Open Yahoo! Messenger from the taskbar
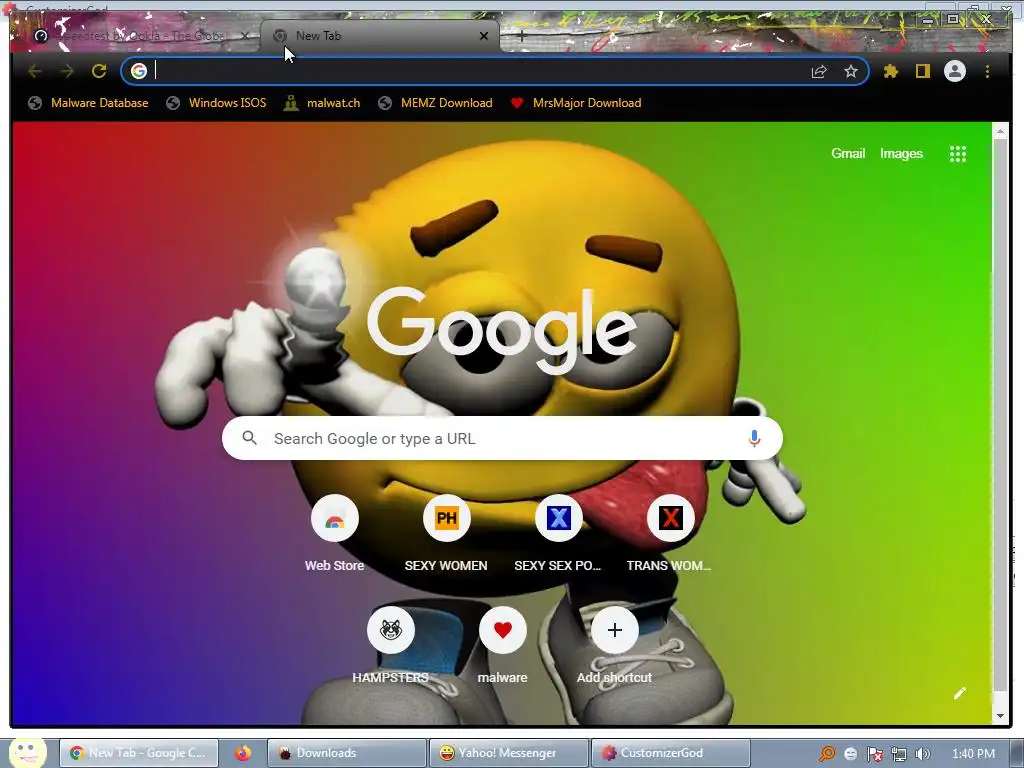 coord(508,753)
